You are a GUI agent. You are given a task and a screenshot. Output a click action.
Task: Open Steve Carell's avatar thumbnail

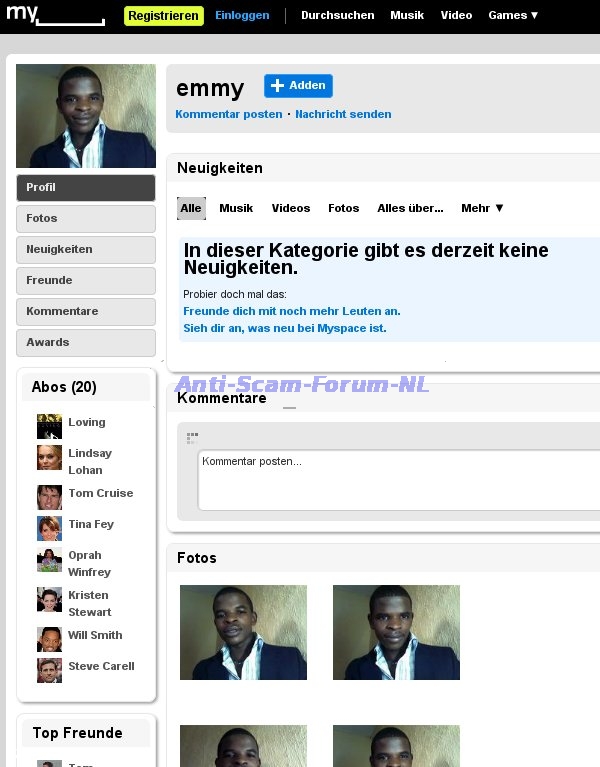click(x=49, y=670)
